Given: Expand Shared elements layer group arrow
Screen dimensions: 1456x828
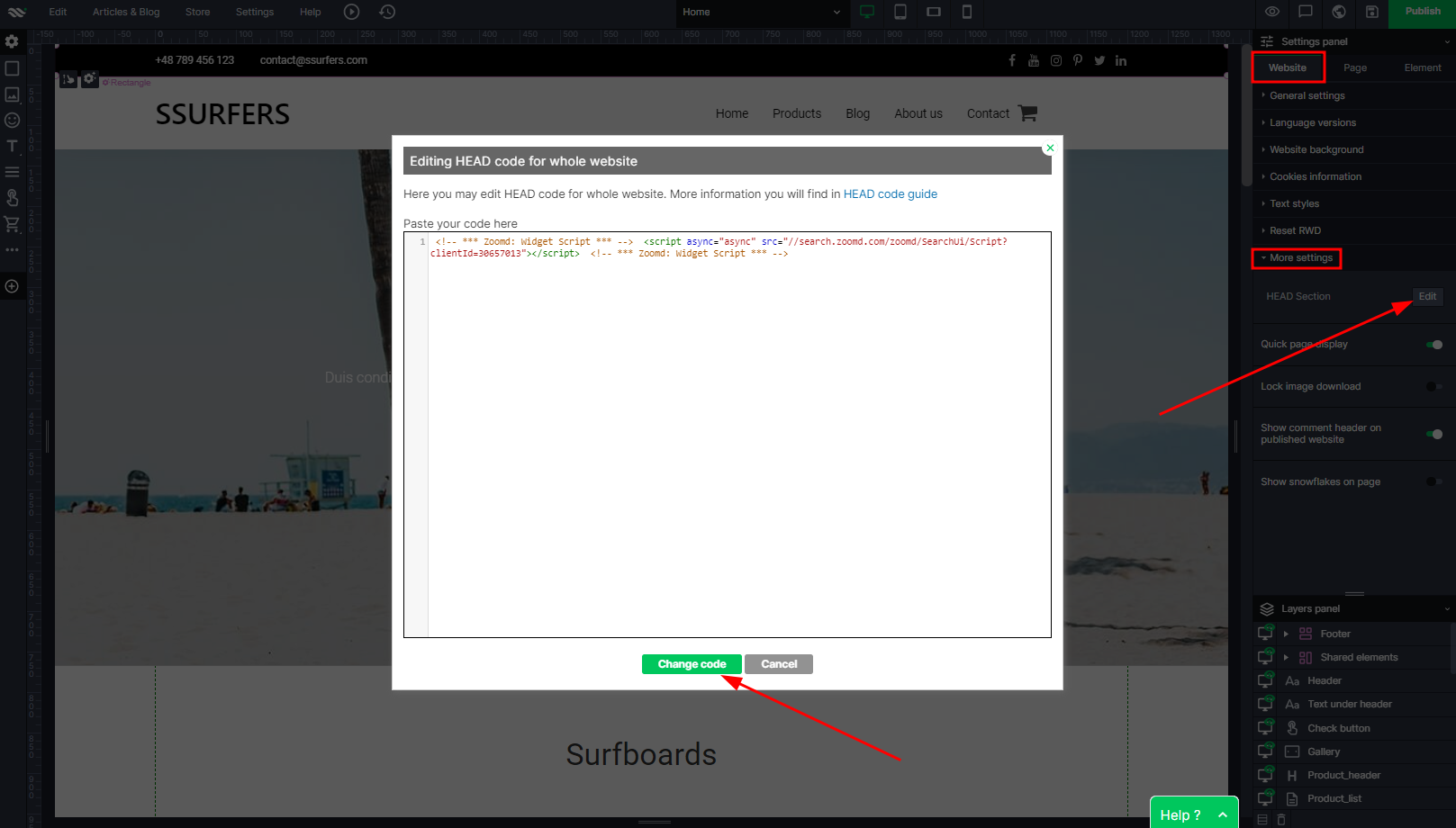Looking at the screenshot, I should pyautogui.click(x=1286, y=657).
